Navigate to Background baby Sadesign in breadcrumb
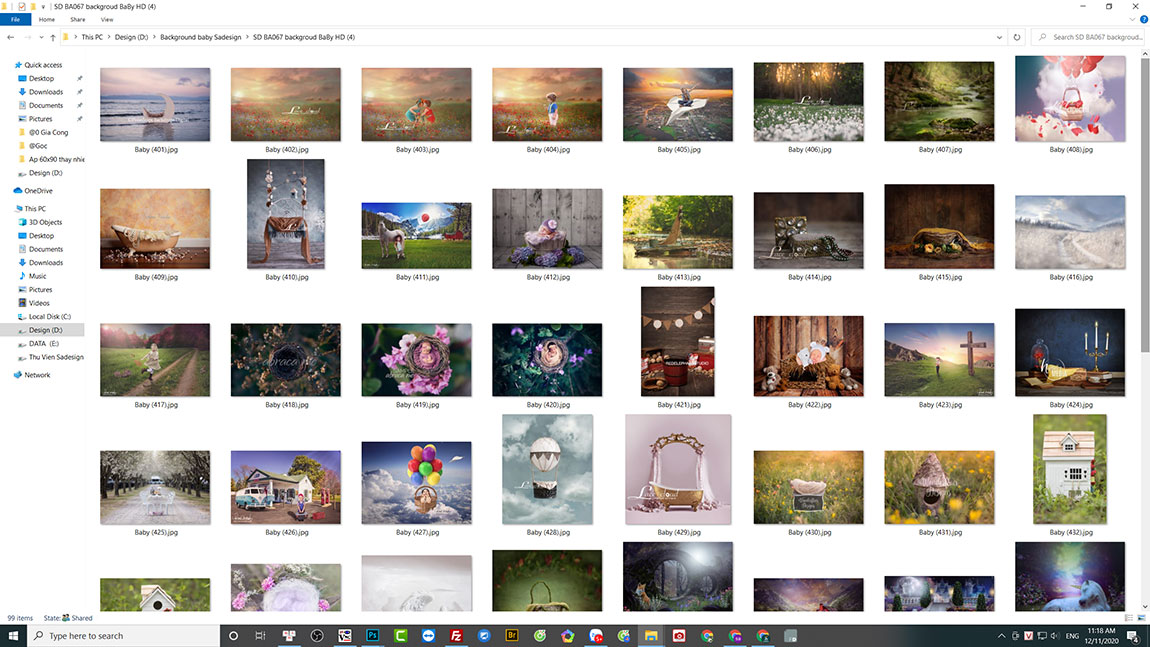 click(x=200, y=37)
